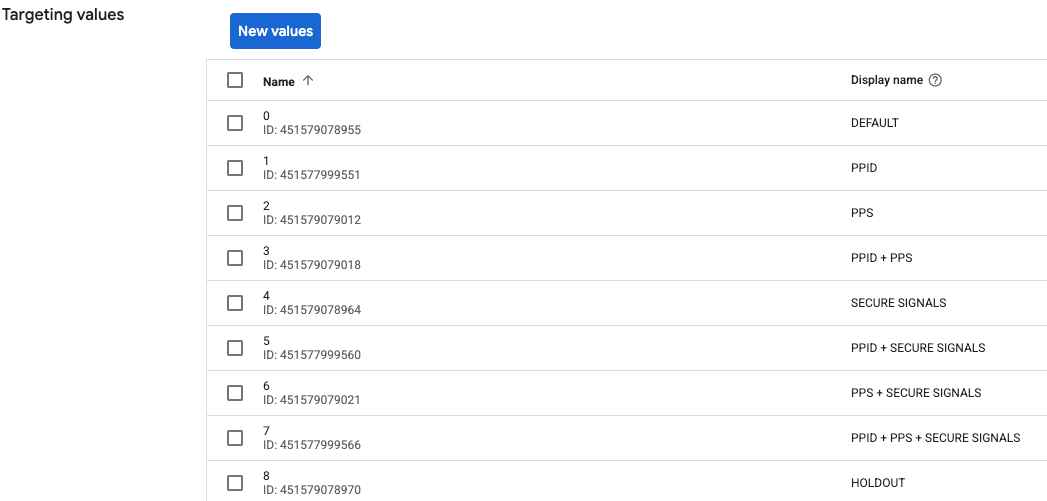Toggle checkbox for value 7
Image resolution: width=1047 pixels, height=501 pixels.
tap(235, 438)
